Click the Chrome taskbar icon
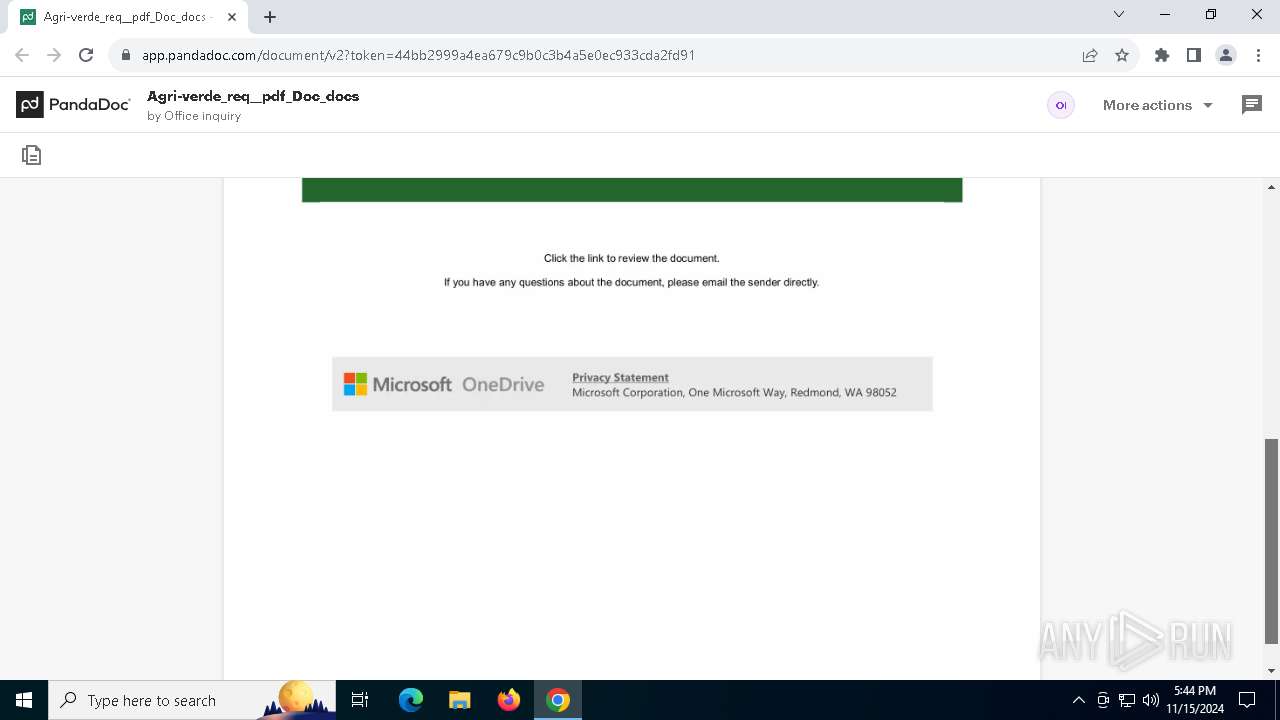The image size is (1280, 720). click(558, 700)
